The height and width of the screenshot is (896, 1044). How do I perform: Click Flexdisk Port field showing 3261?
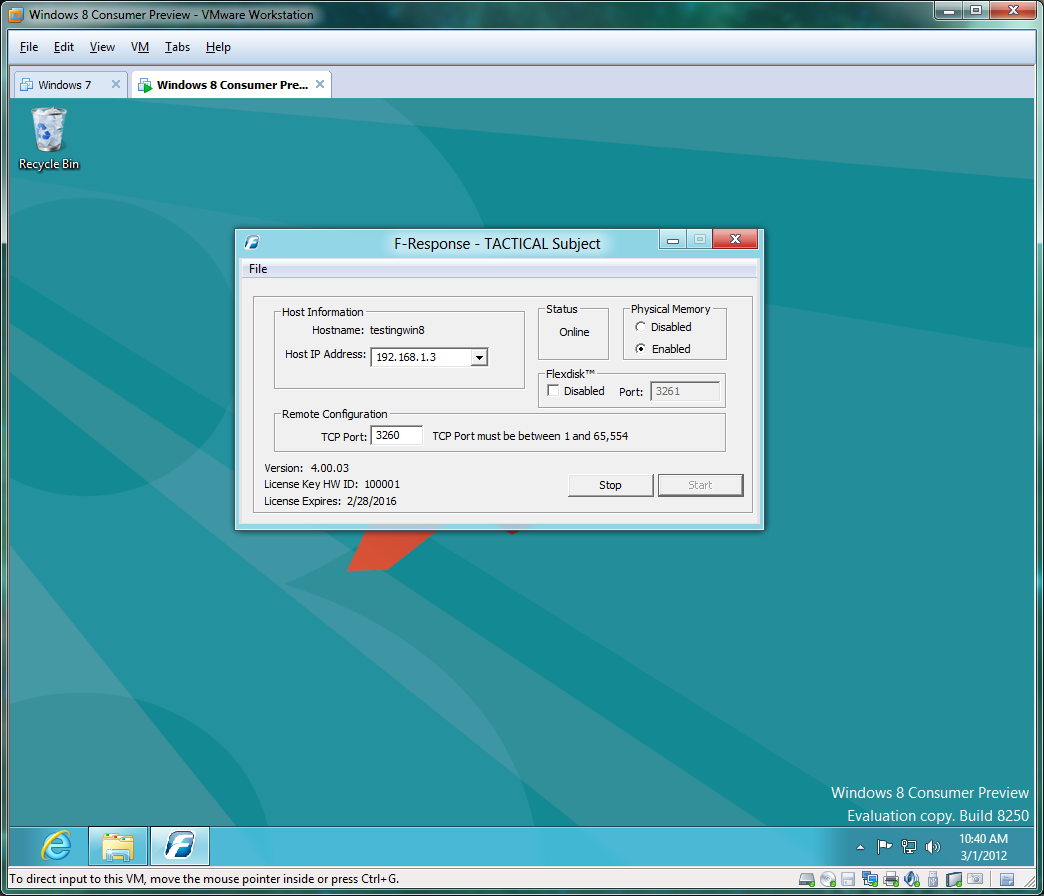tap(685, 391)
